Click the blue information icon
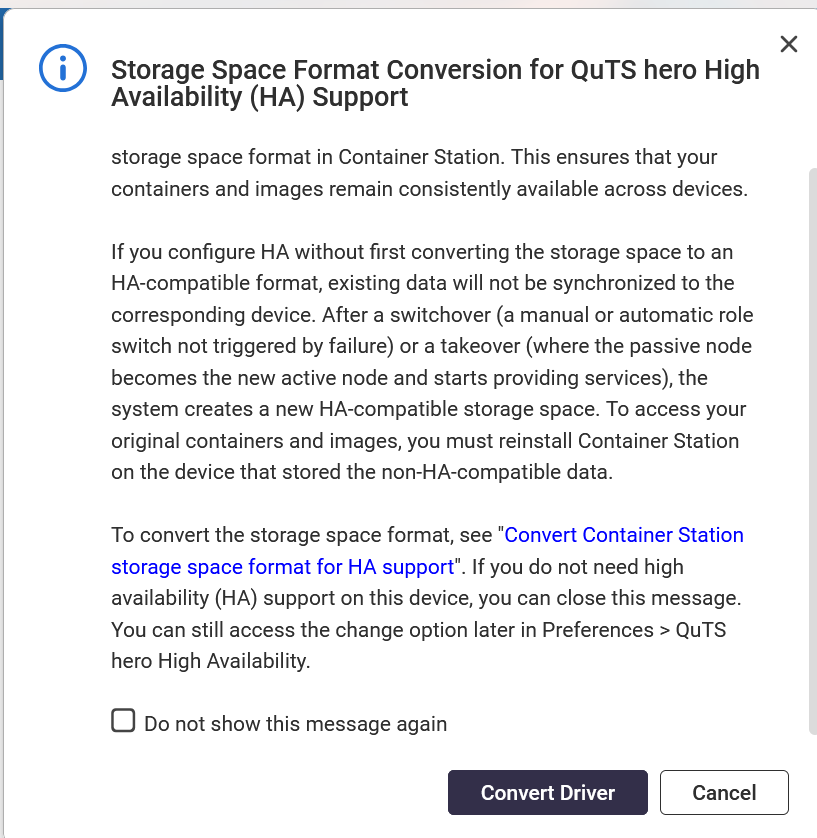 click(63, 68)
